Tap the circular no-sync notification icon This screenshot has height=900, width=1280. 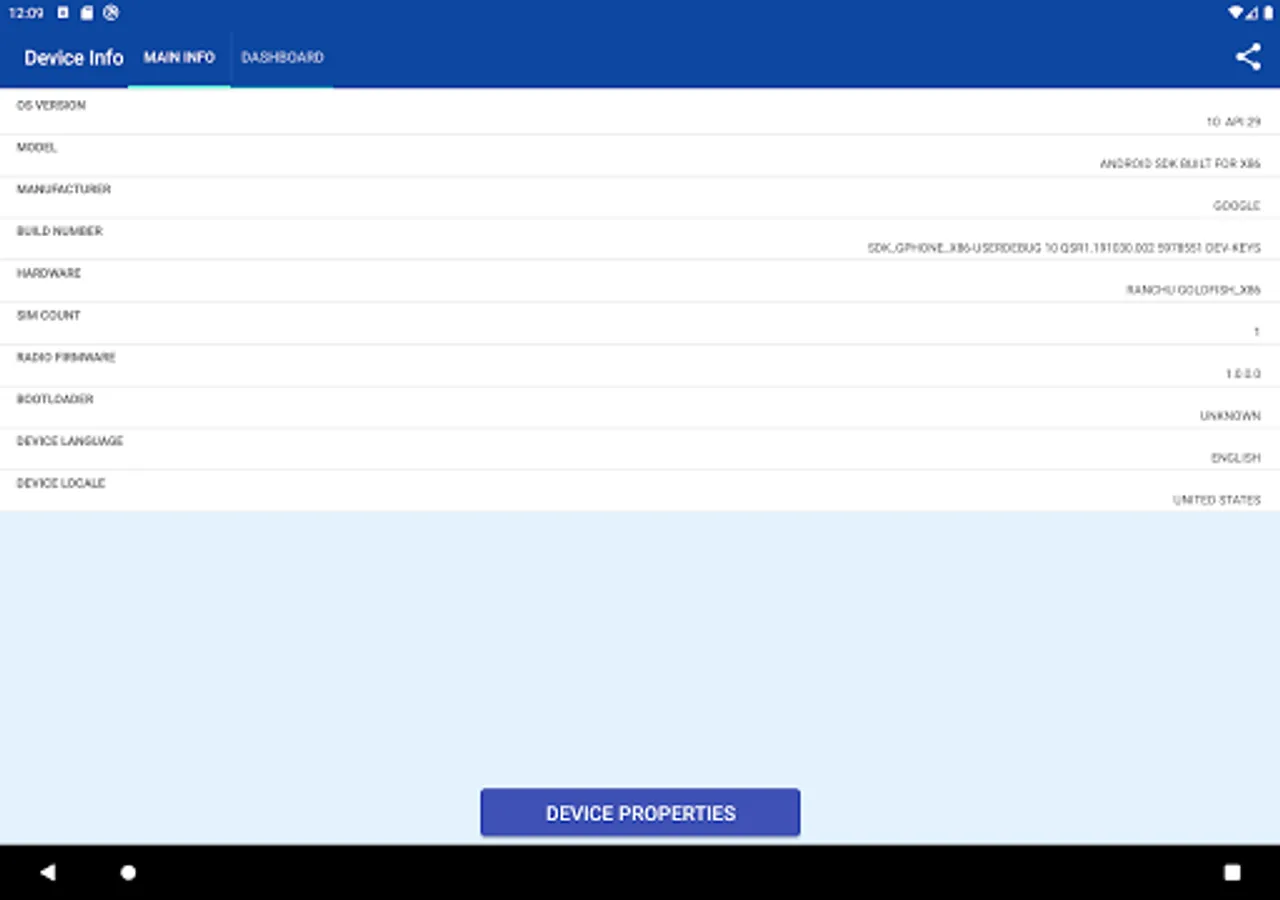(x=111, y=13)
